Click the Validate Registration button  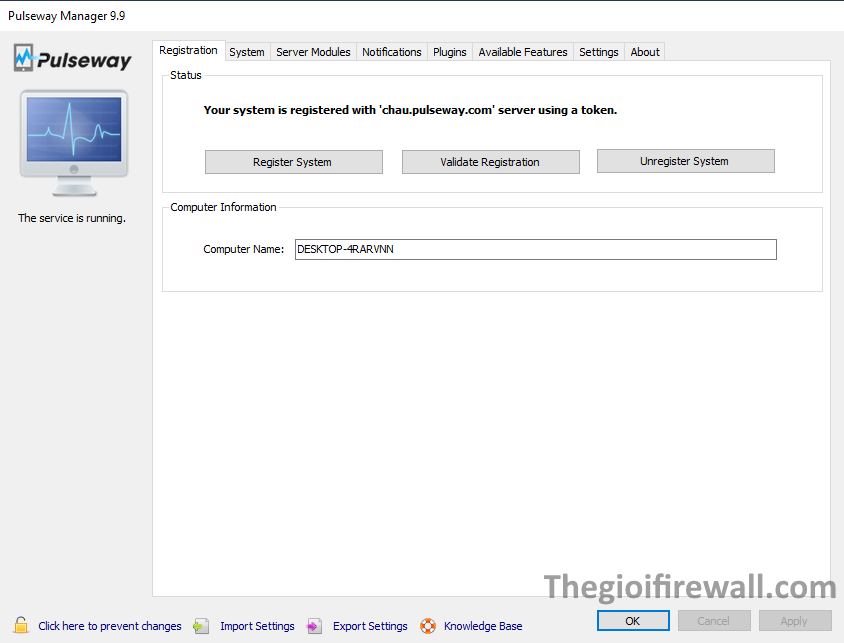point(490,162)
